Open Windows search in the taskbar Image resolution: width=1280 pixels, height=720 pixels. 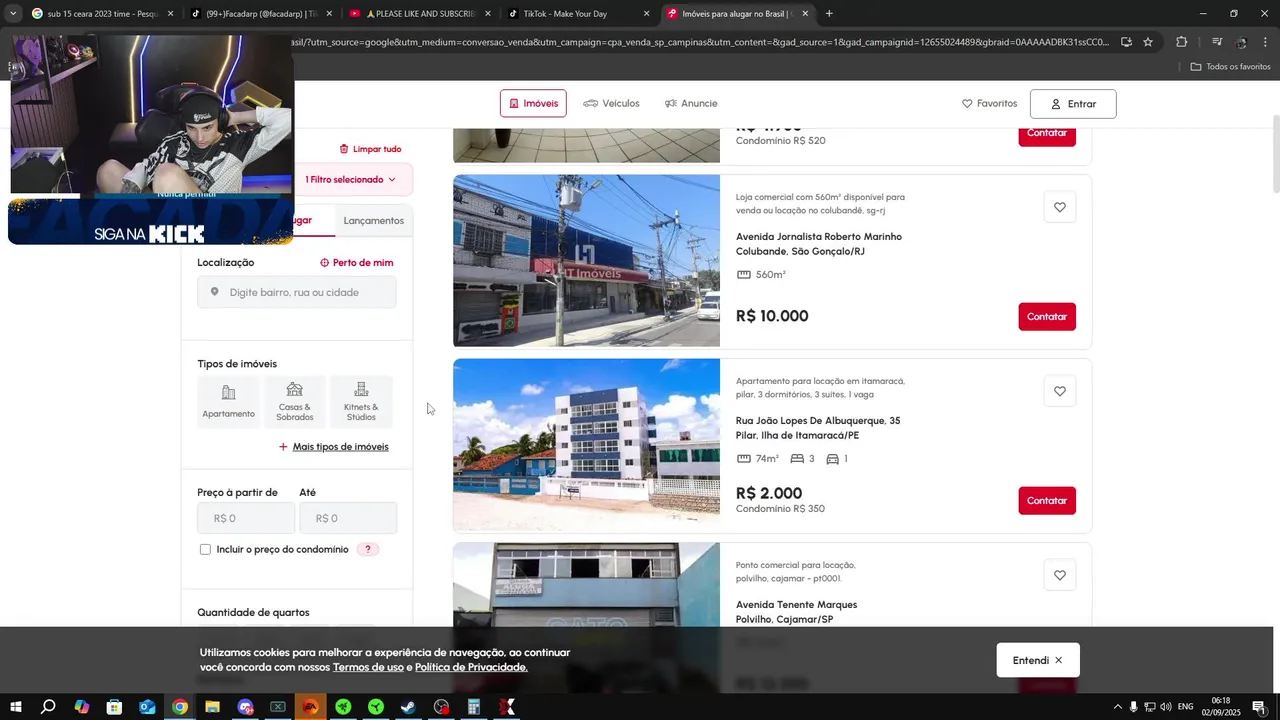pyautogui.click(x=48, y=707)
